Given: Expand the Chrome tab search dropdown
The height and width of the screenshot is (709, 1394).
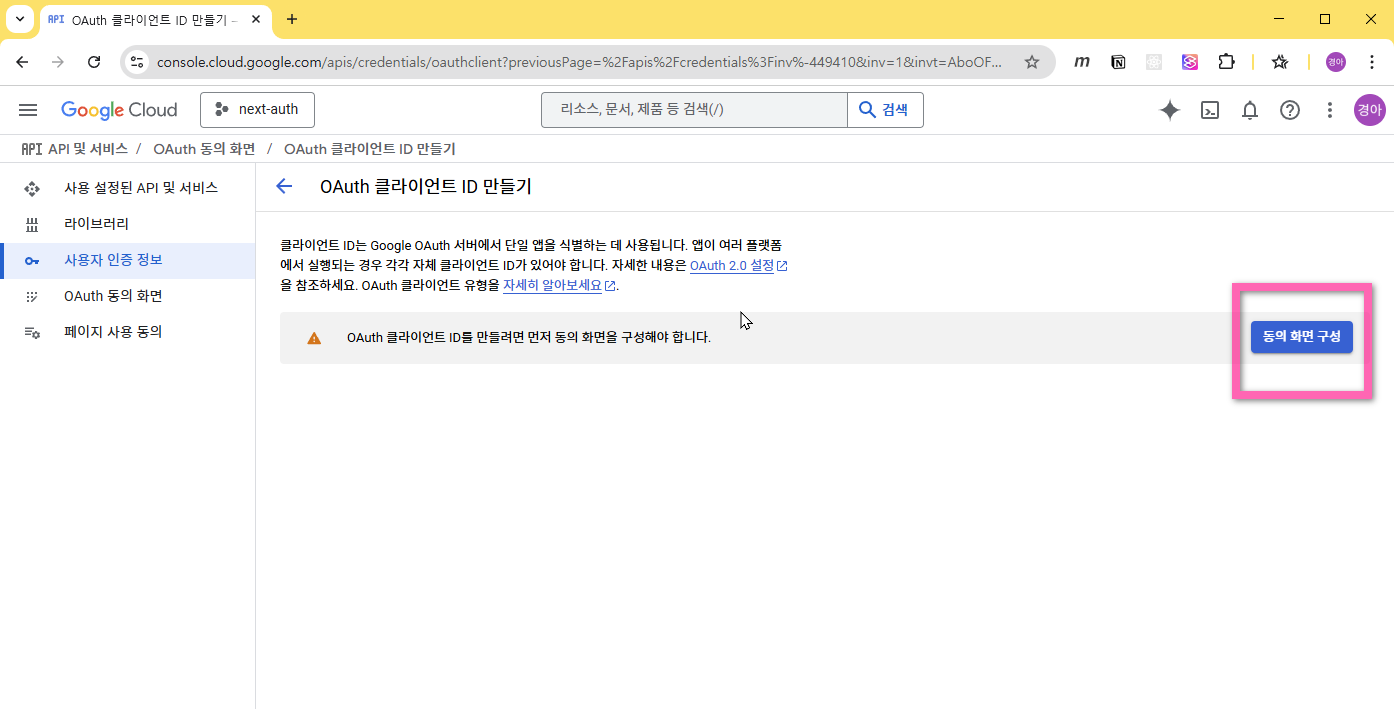Looking at the screenshot, I should [x=19, y=19].
